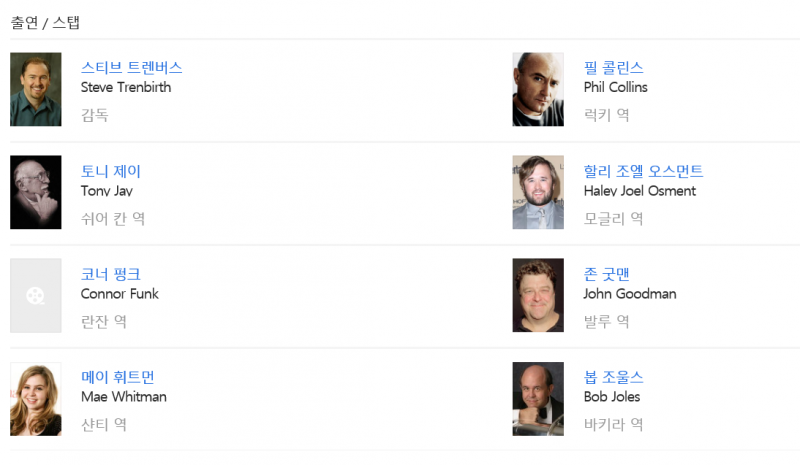The image size is (800, 465).
Task: Open the 스티브 트렌버스 director link
Action: [131, 68]
